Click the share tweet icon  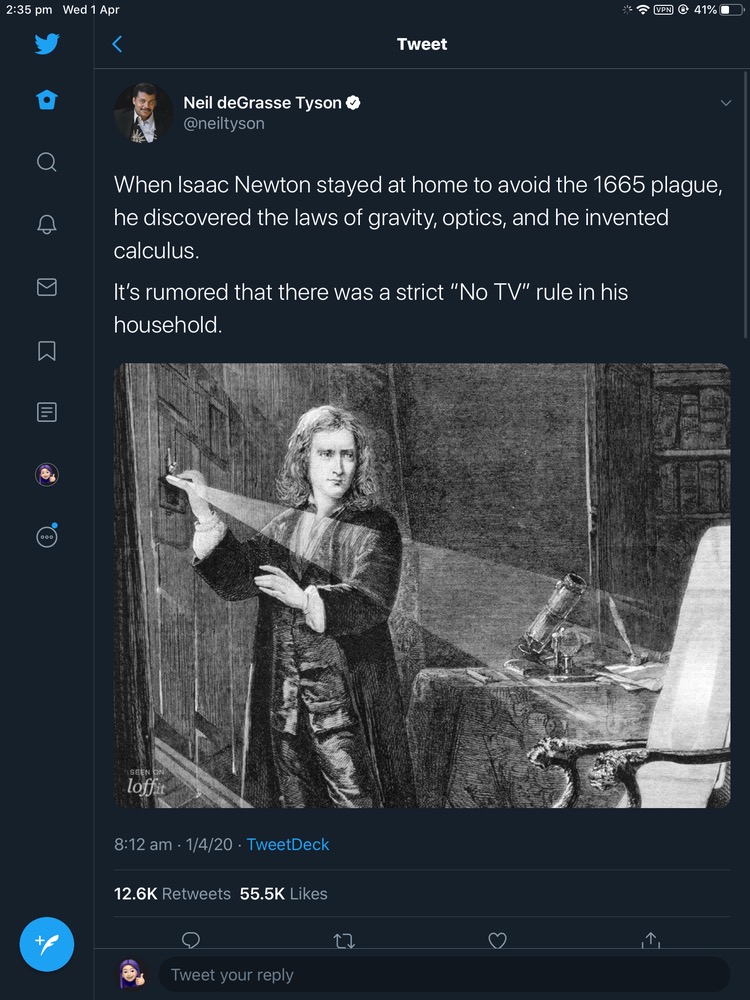(x=650, y=939)
